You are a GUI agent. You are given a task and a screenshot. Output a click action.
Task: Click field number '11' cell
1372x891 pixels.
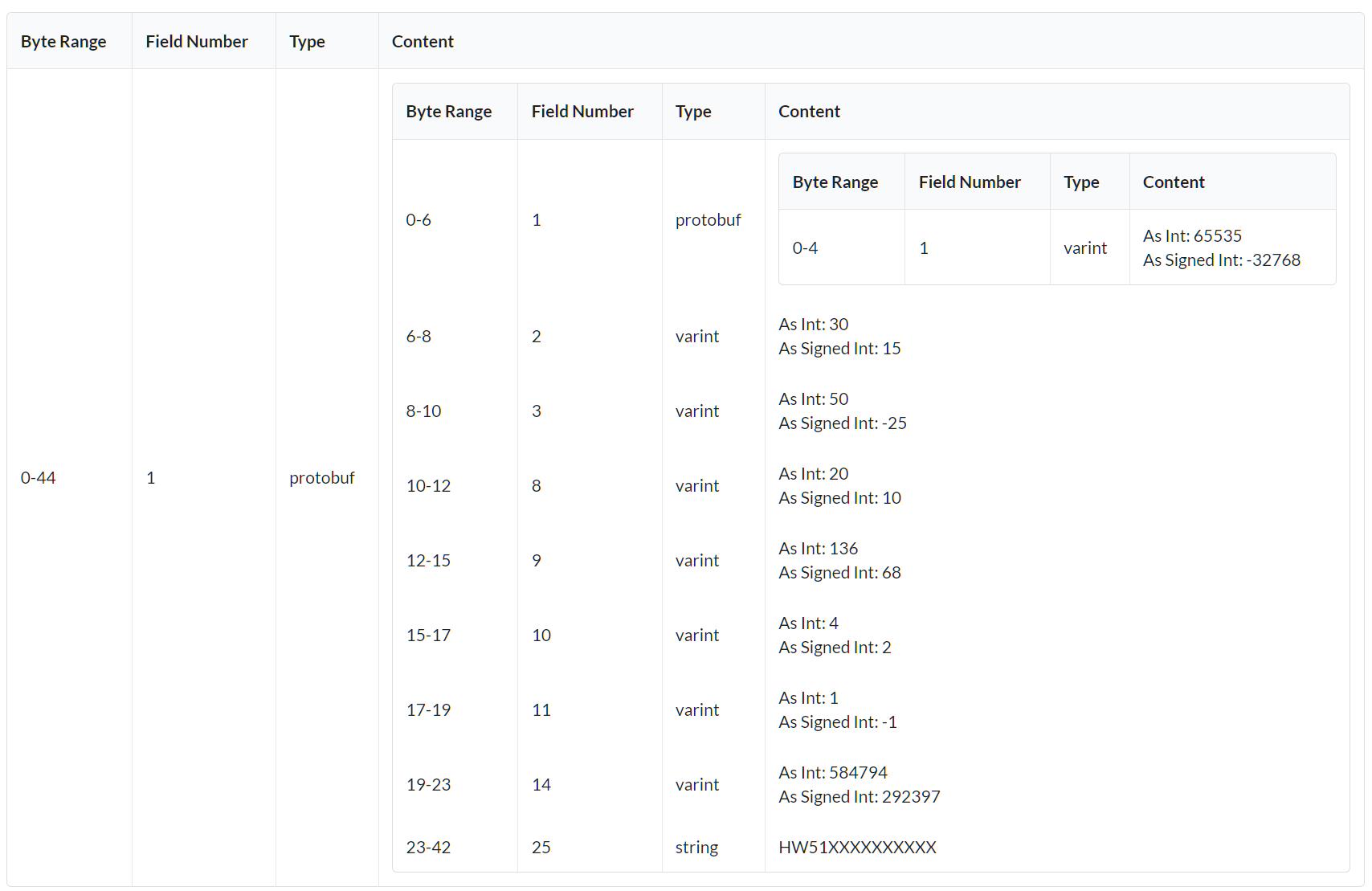click(x=541, y=709)
